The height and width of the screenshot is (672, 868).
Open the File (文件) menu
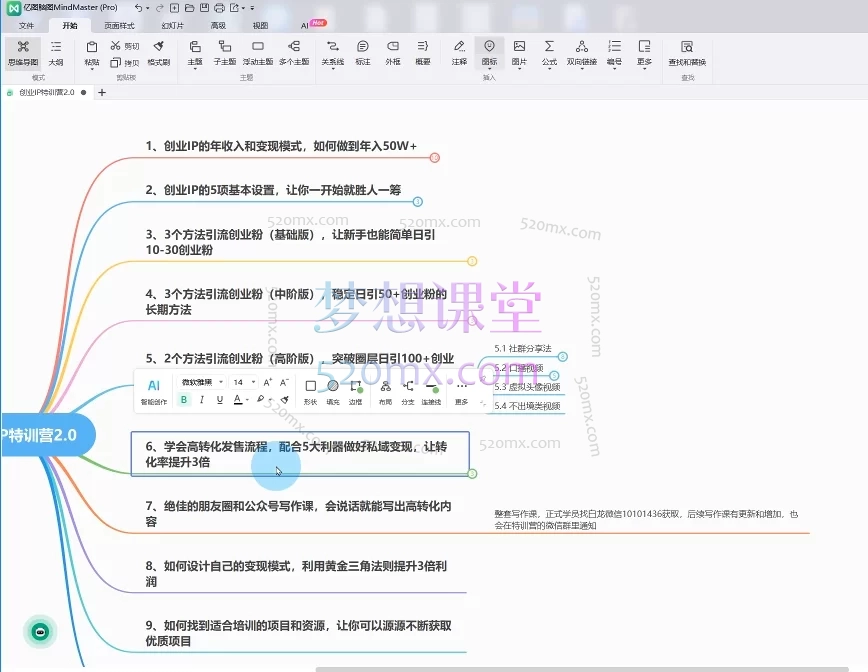pos(26,25)
